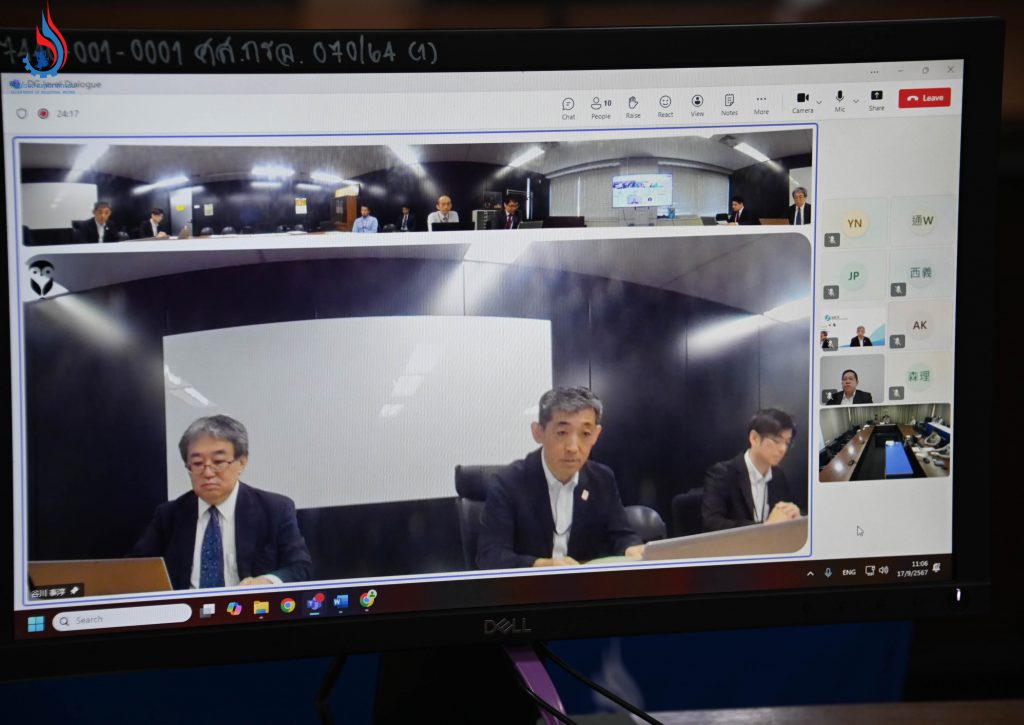Screen dimensions: 1024x725
Task: Toggle the taskbar volume speaker icon
Action: 883,570
